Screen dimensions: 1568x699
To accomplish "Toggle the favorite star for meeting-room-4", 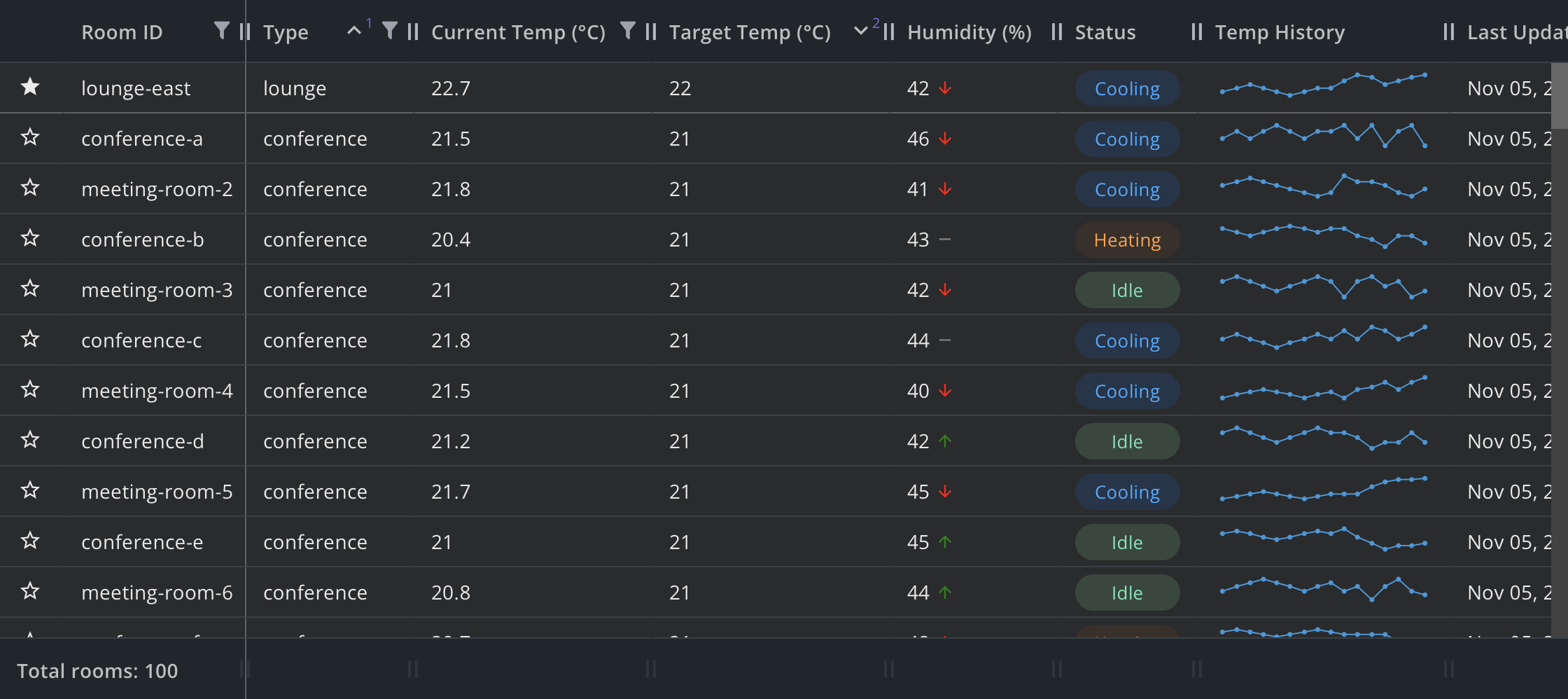I will click(x=30, y=389).
